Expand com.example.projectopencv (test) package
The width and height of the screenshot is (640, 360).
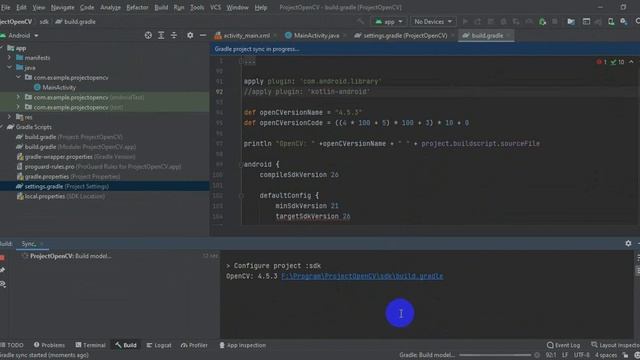coord(18,107)
